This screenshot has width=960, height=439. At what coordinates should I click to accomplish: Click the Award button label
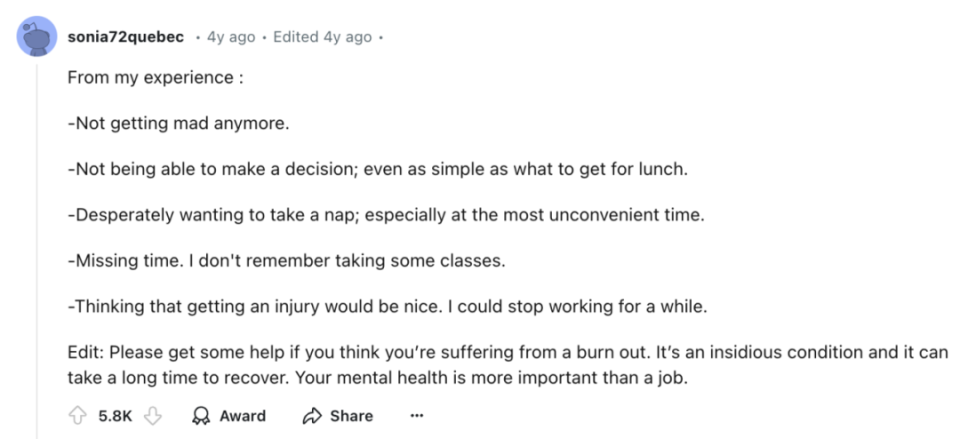[x=242, y=416]
